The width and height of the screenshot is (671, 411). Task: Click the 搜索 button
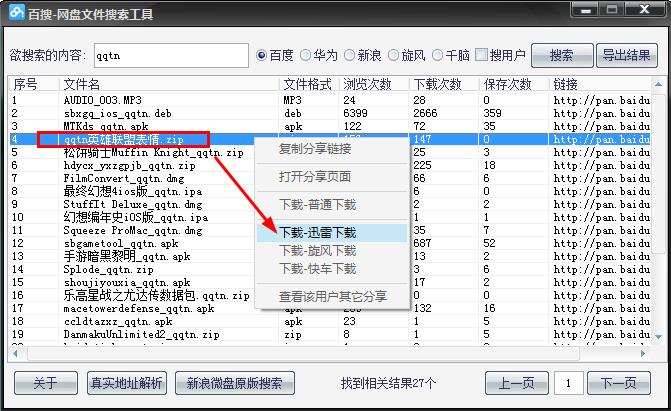[561, 55]
